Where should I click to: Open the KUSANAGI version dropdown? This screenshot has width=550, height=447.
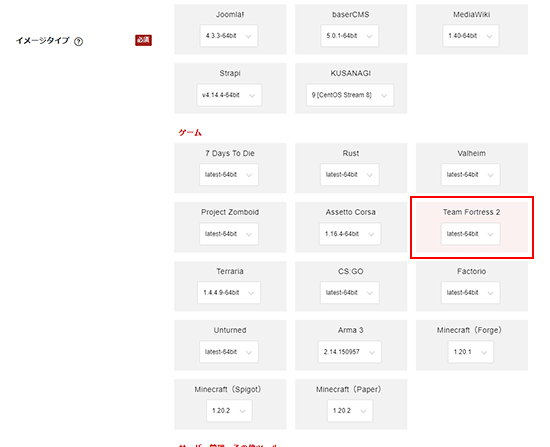click(350, 95)
